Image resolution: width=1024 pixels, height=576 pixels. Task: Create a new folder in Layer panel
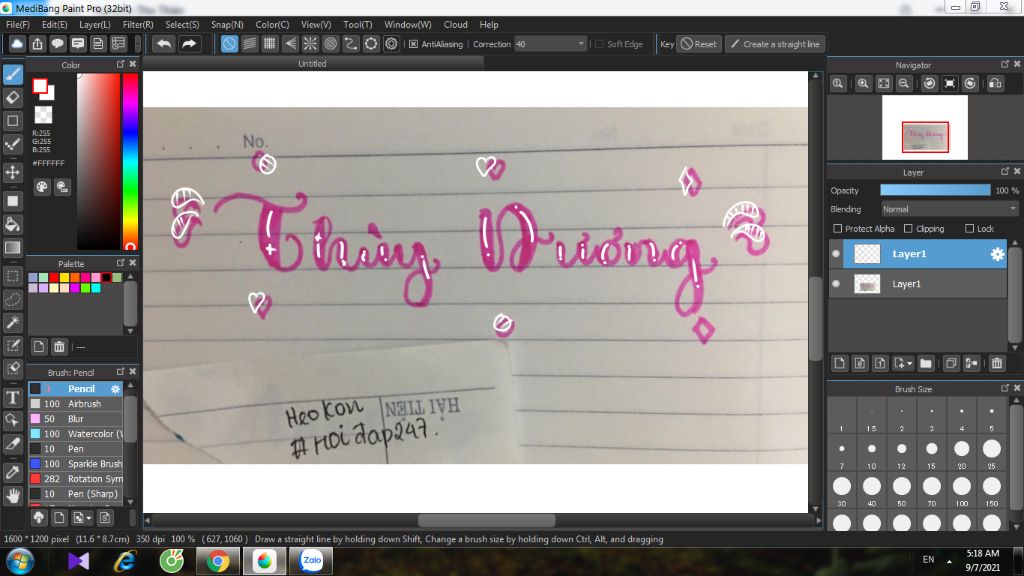coord(925,363)
